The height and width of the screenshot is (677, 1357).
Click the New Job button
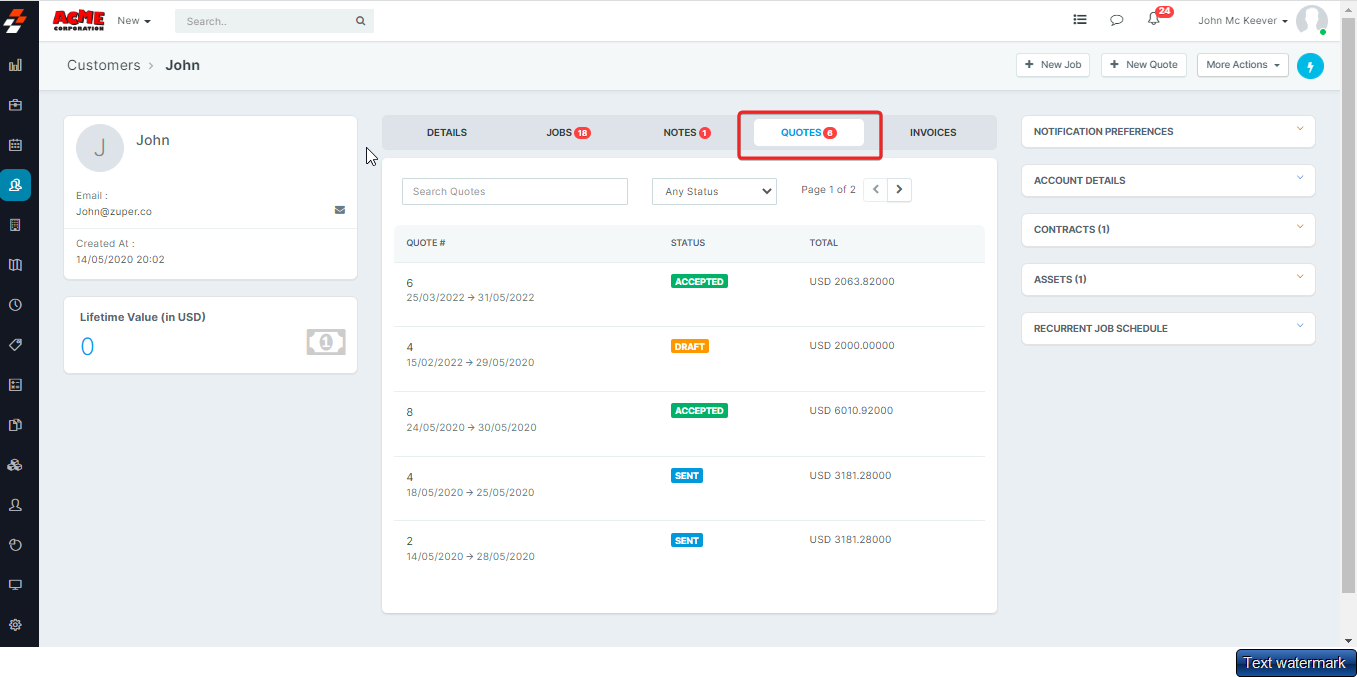(x=1053, y=65)
